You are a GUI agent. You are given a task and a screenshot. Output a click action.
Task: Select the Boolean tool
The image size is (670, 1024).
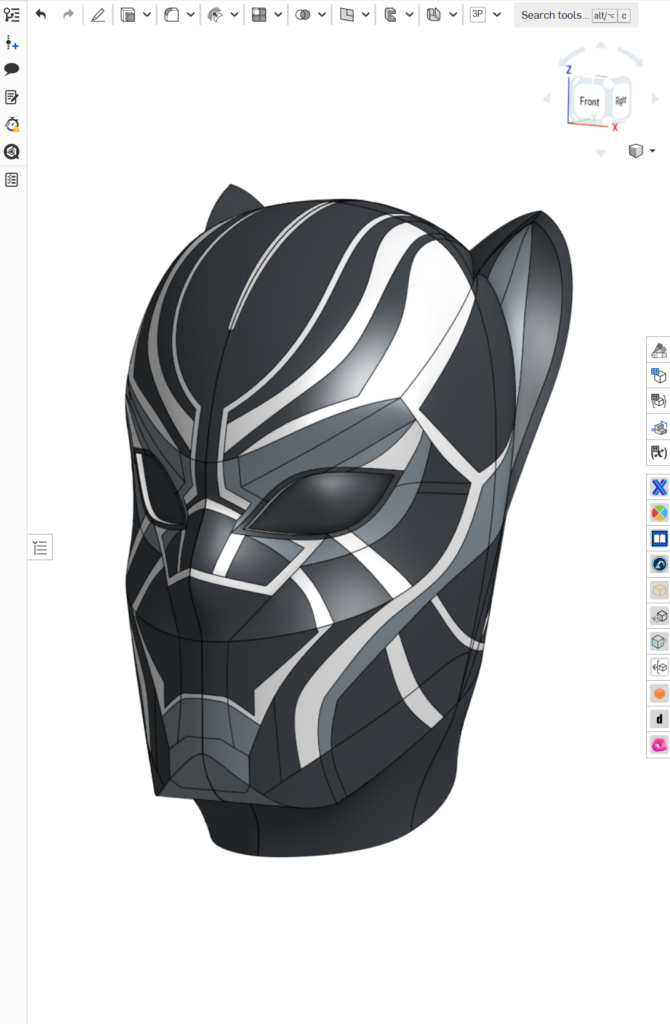302,14
